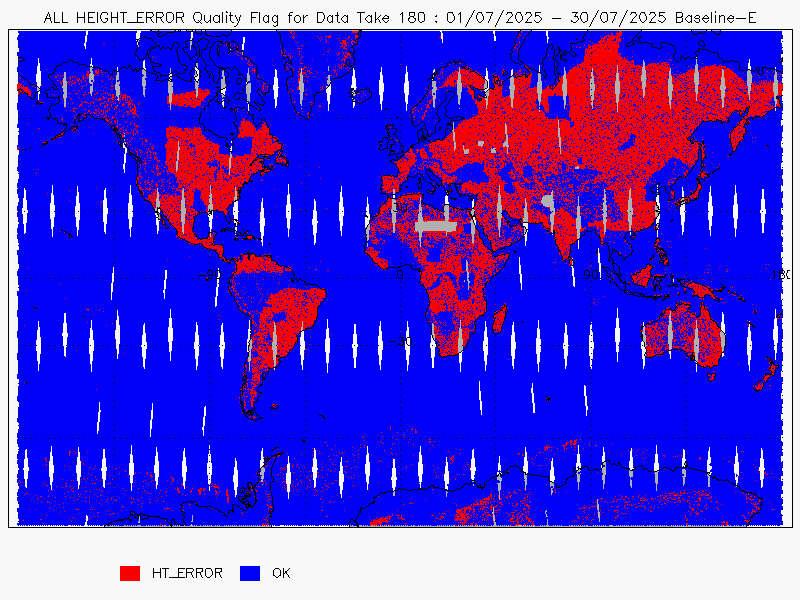Click the OK legend label
800x600 pixels.
tap(281, 573)
